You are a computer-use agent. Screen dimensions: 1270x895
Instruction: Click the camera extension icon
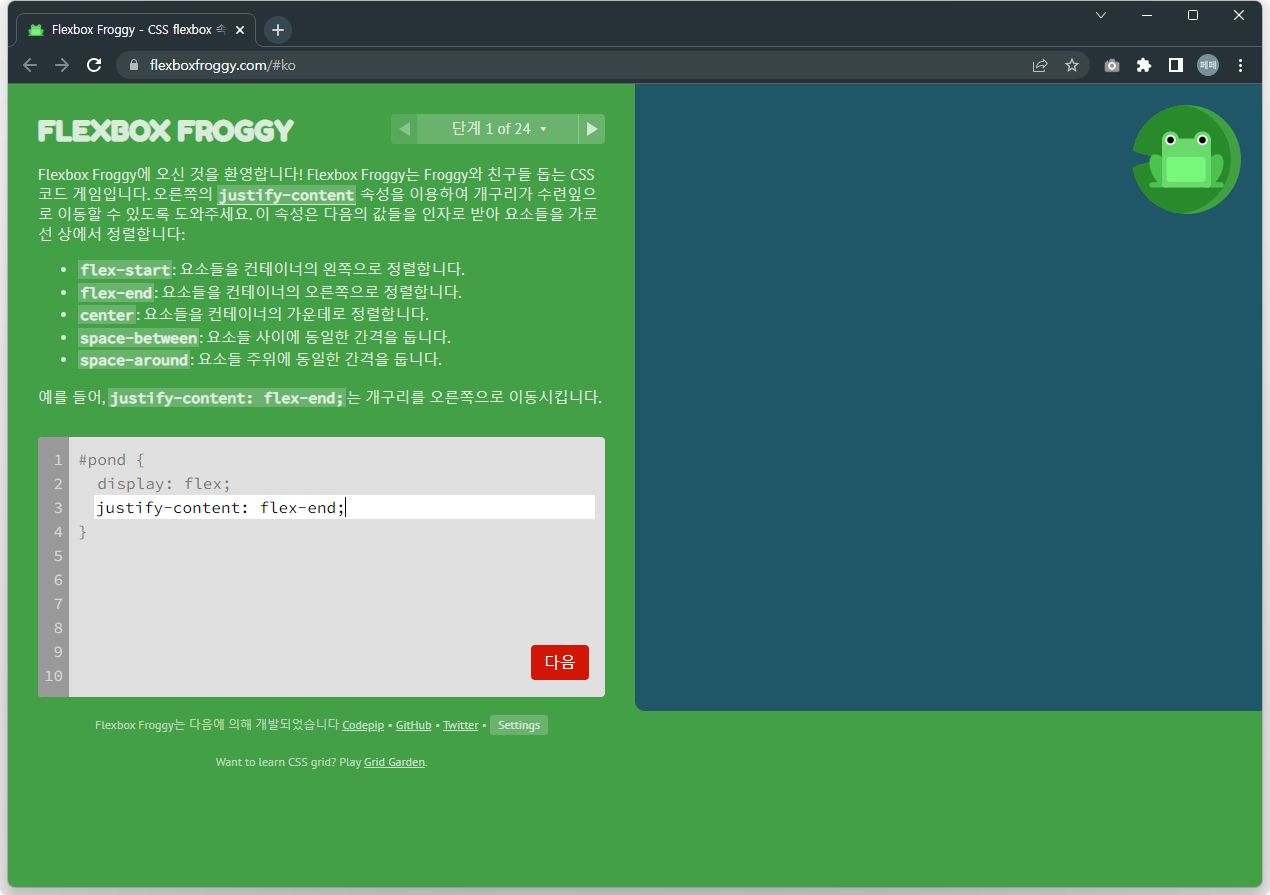click(1112, 65)
